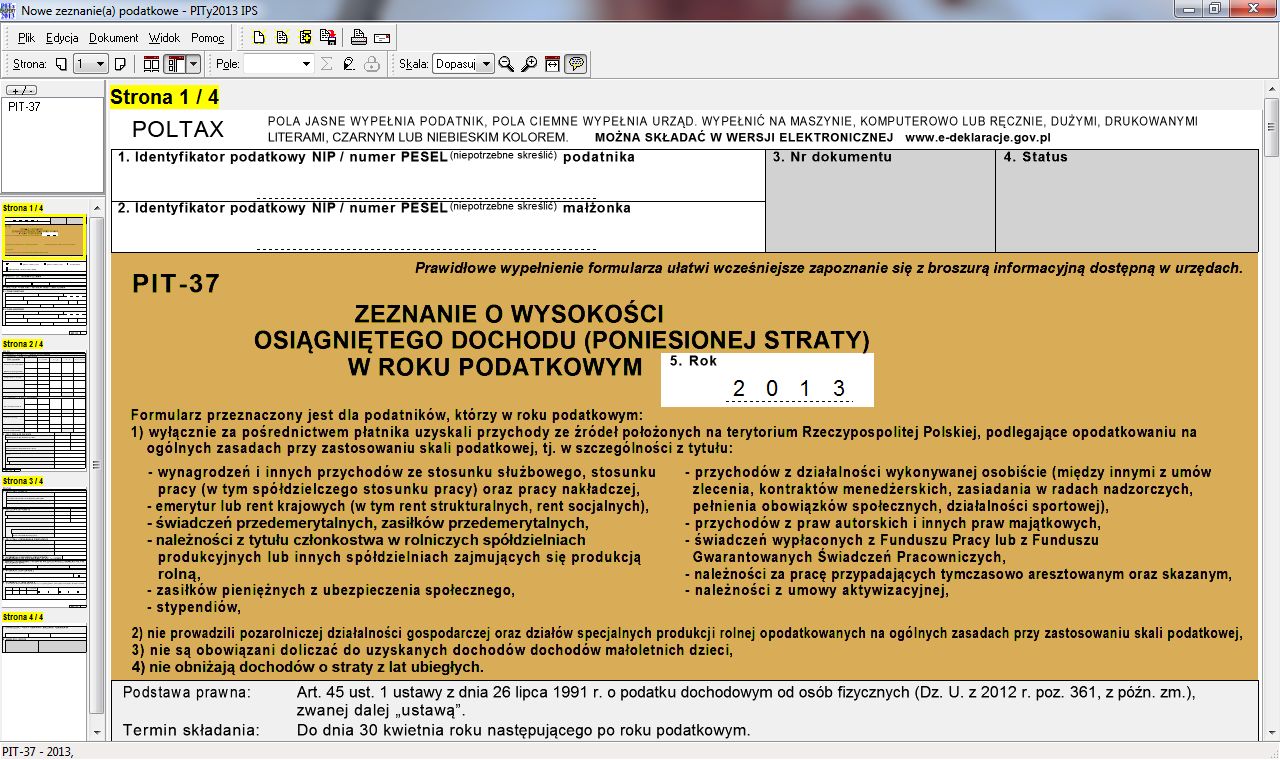Open the e-mail send icon on toolbar

pyautogui.click(x=382, y=38)
